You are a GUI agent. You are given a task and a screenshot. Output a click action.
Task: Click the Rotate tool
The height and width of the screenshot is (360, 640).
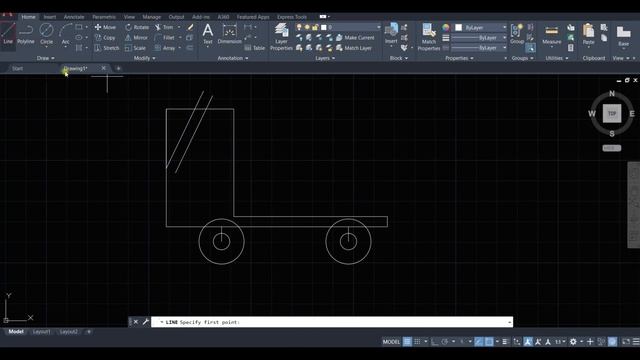point(137,27)
